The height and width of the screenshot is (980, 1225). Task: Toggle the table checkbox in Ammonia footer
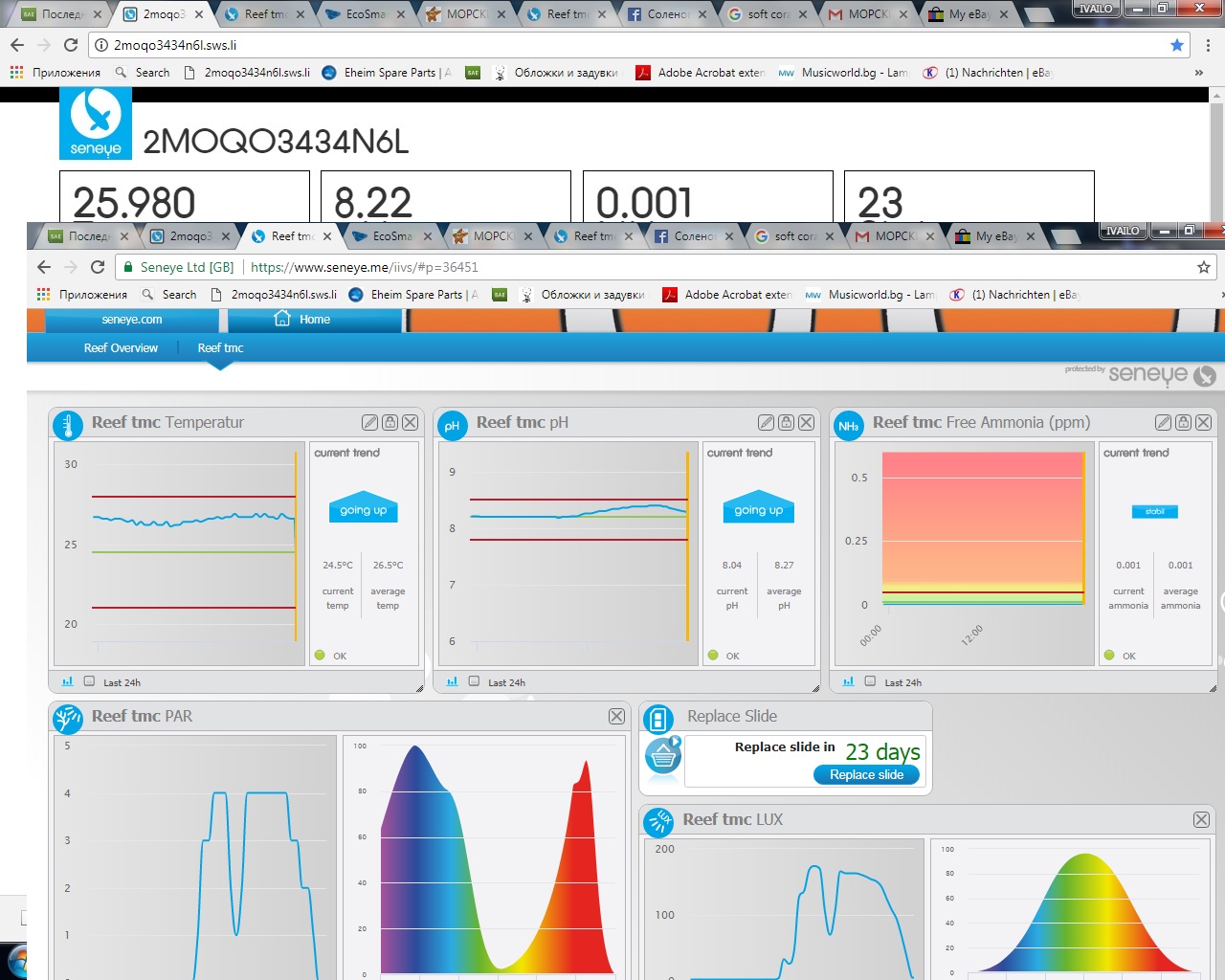pyautogui.click(x=870, y=681)
